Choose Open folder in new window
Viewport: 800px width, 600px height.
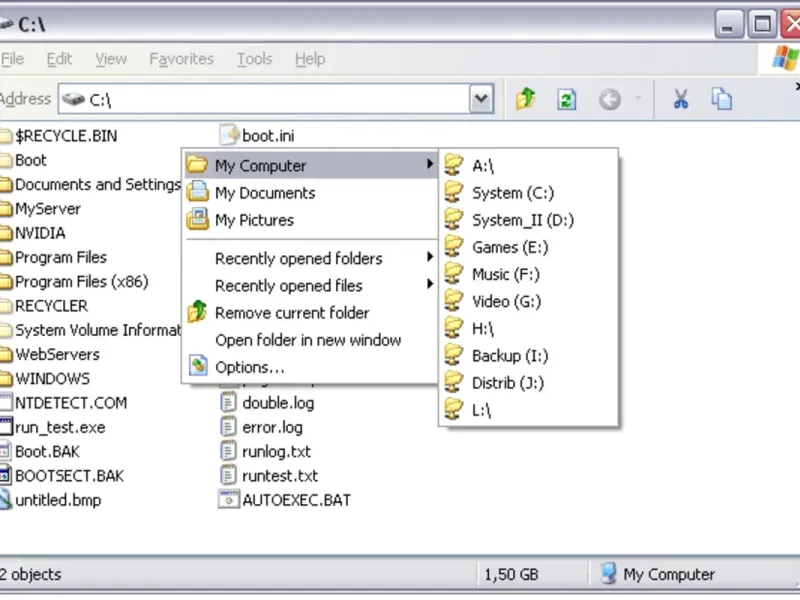(310, 340)
